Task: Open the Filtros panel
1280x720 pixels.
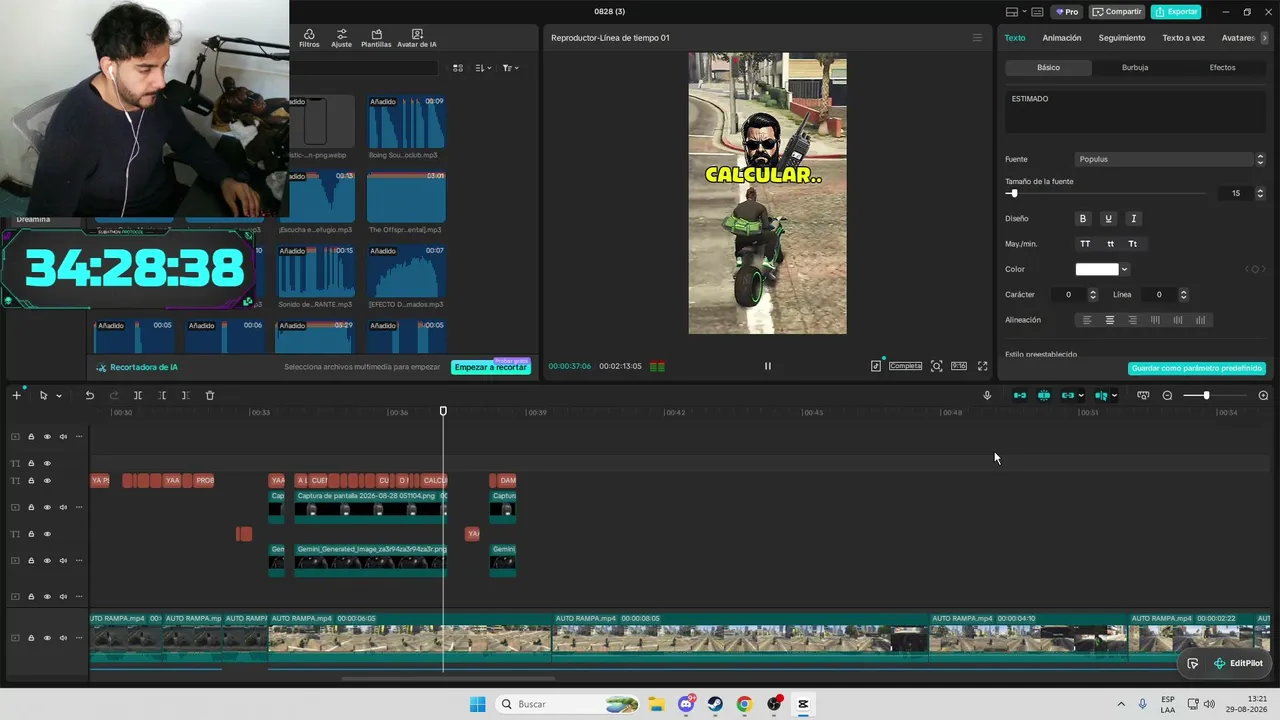Action: (x=309, y=38)
